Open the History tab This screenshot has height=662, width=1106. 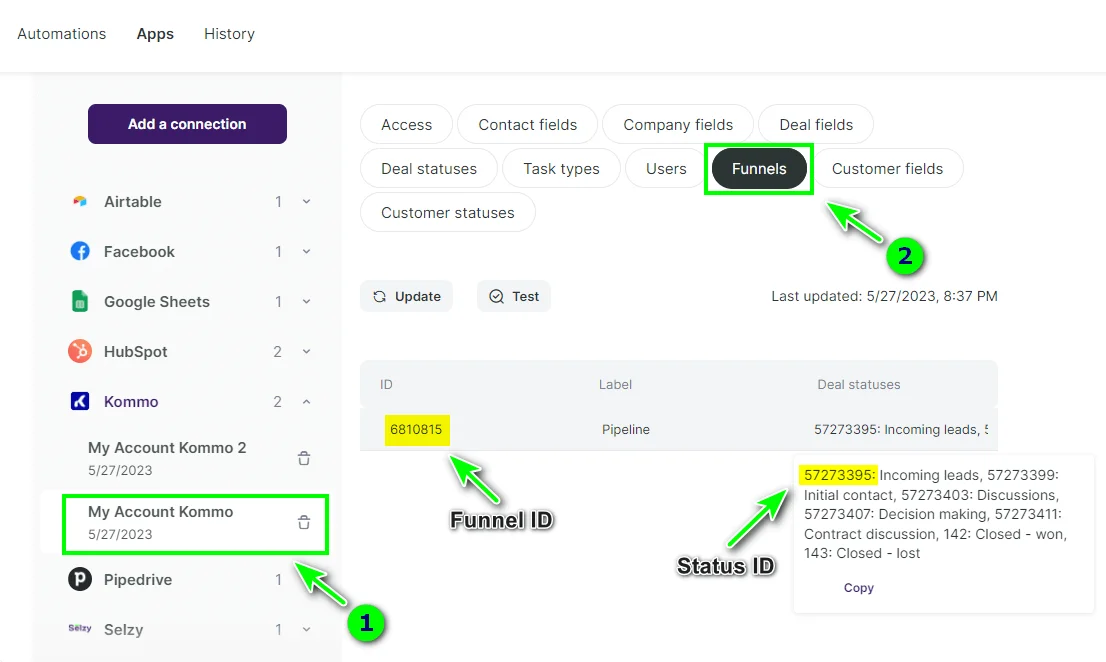pyautogui.click(x=229, y=33)
